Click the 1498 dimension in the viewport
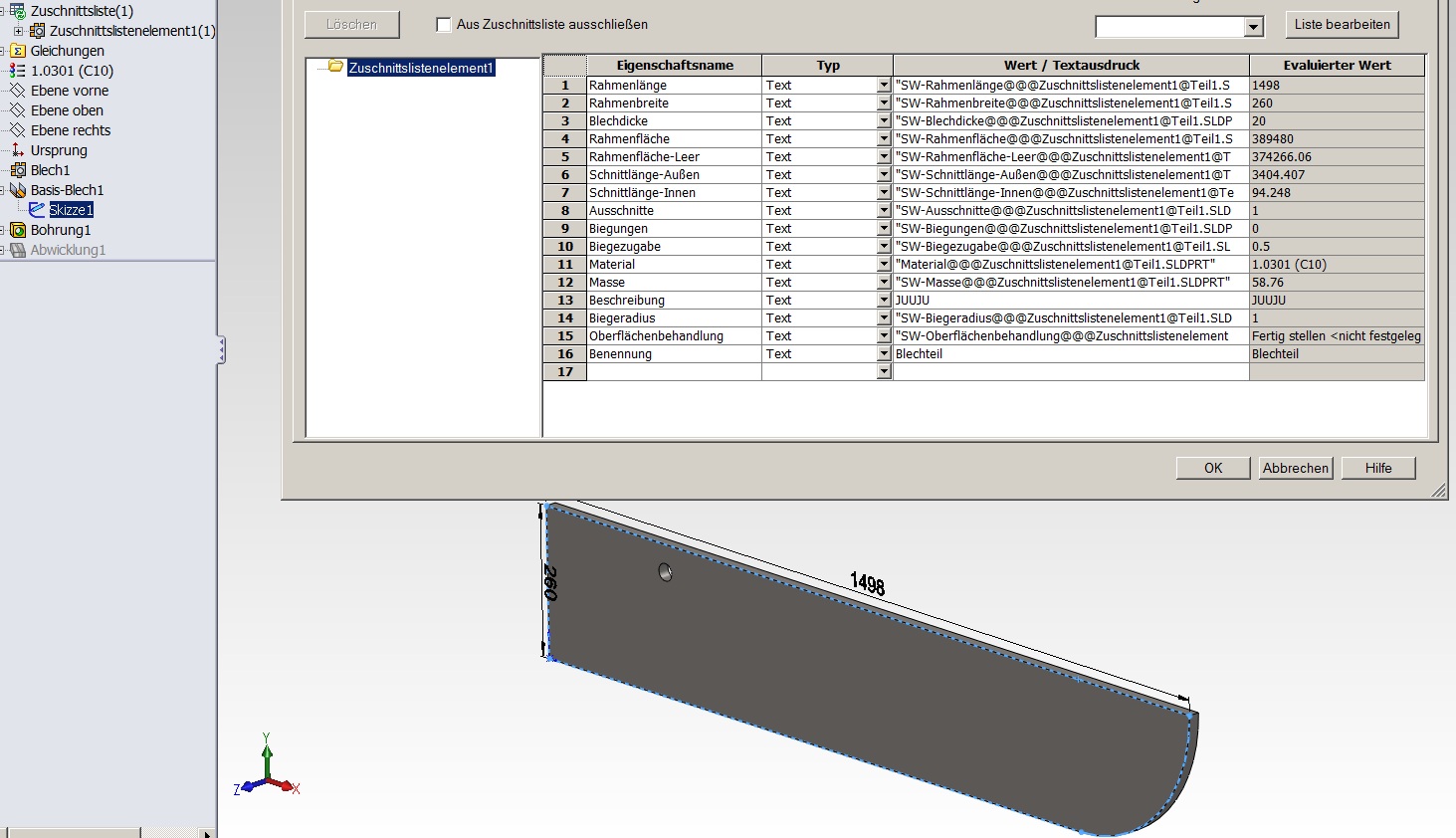1456x838 pixels. 867,583
